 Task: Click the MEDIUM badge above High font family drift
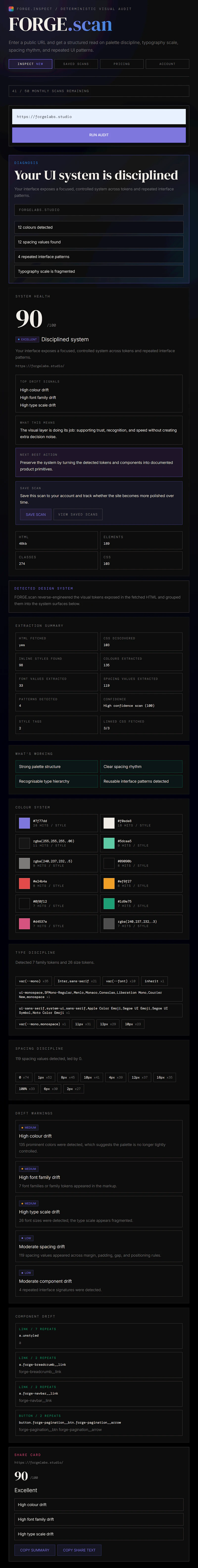29,1169
